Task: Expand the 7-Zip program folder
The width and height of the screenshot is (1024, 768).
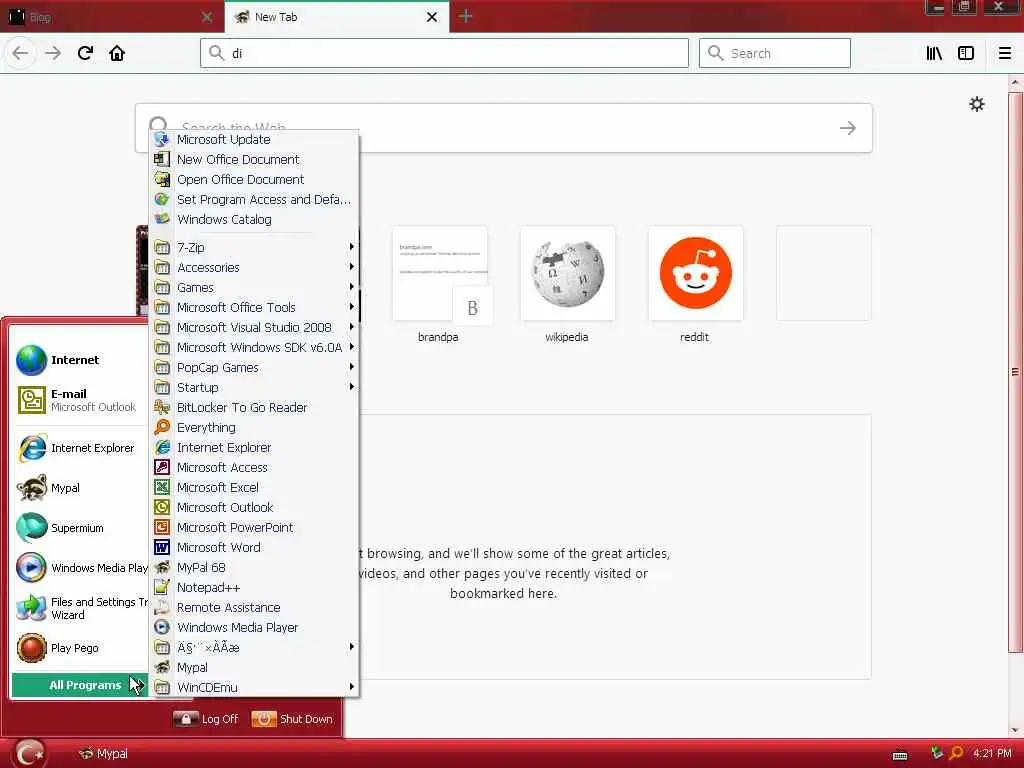Action: [x=255, y=248]
